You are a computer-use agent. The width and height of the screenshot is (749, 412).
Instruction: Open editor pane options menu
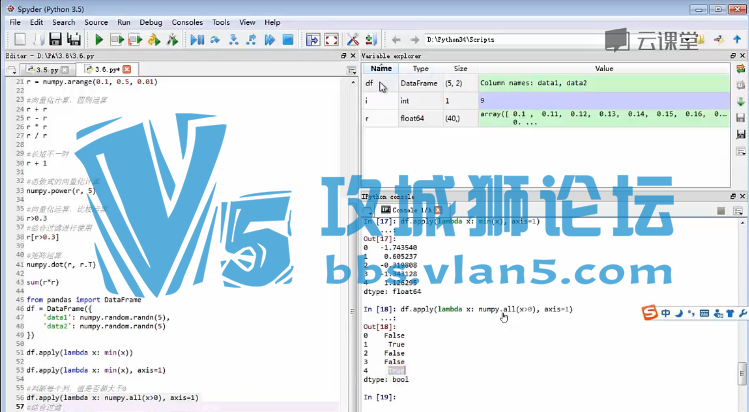tap(352, 71)
